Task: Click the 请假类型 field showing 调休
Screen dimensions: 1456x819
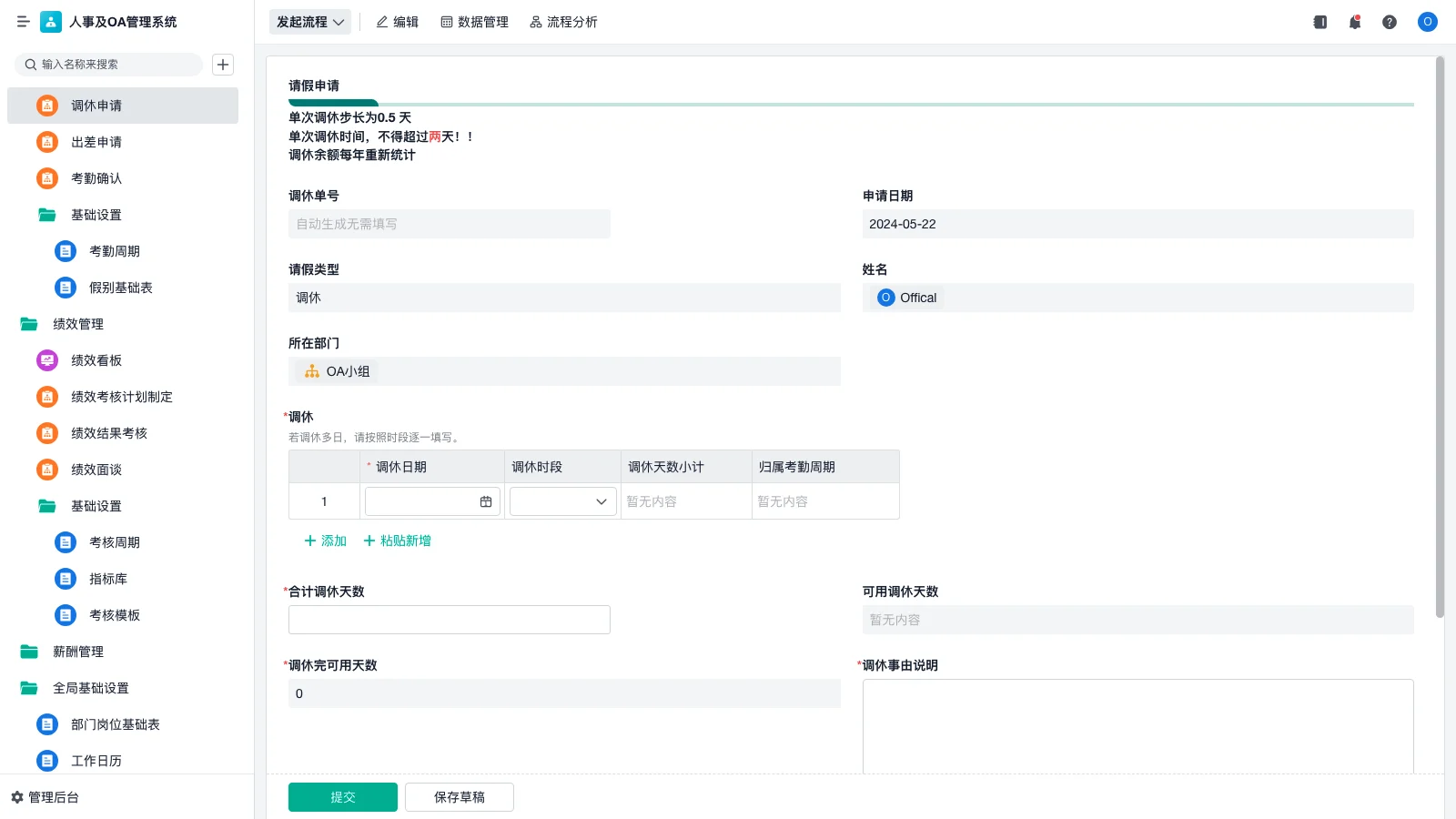Action: pyautogui.click(x=564, y=297)
